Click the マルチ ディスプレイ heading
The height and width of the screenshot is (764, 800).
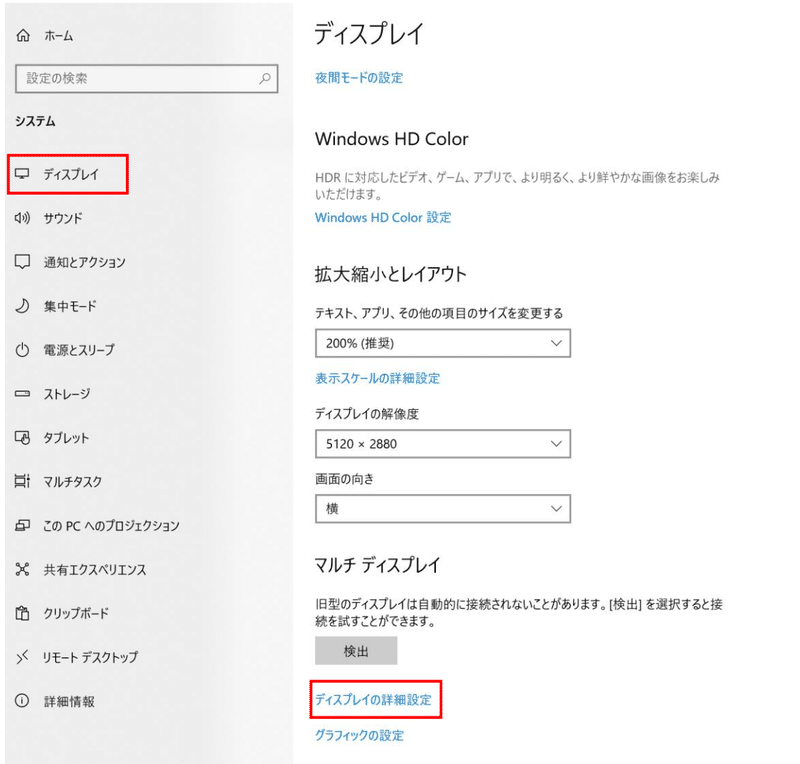click(377, 564)
